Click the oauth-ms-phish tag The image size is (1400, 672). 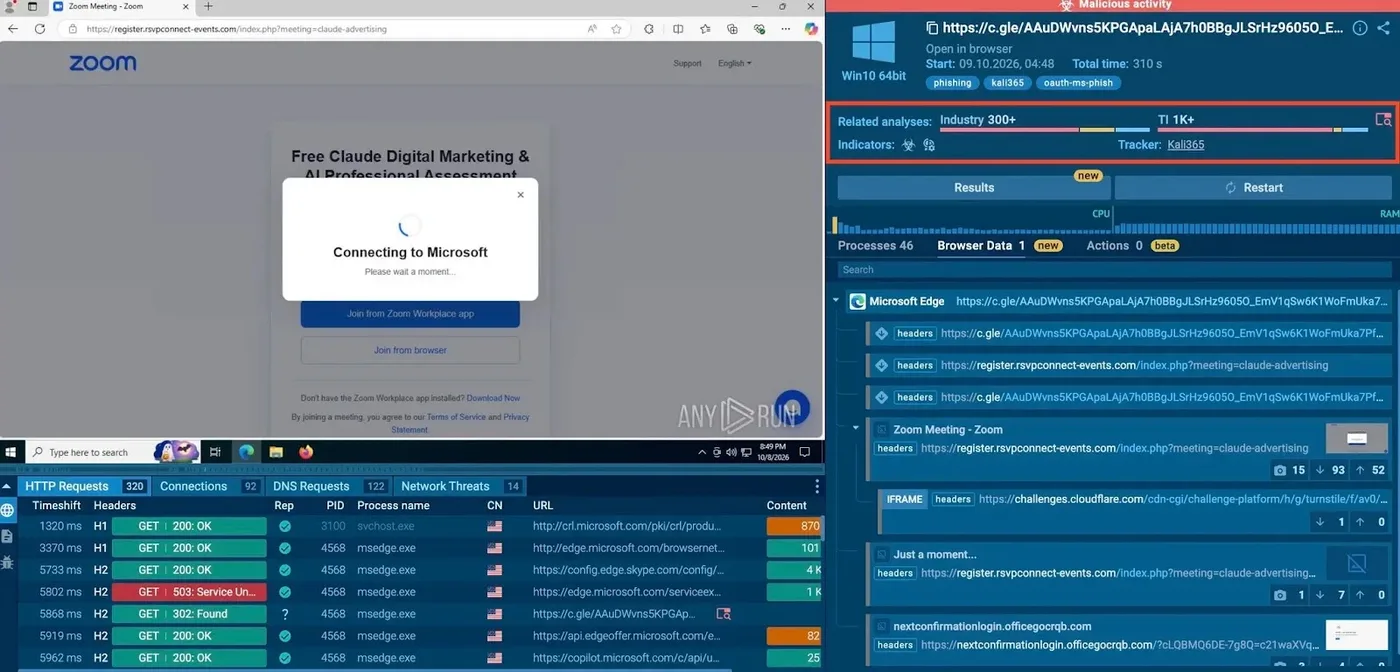[x=1078, y=83]
